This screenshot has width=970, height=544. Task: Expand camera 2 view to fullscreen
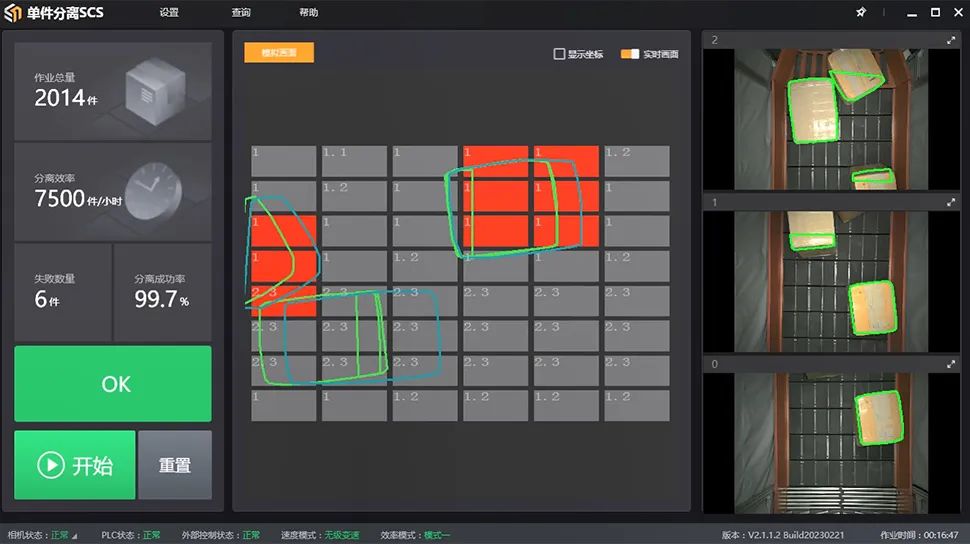pos(951,40)
